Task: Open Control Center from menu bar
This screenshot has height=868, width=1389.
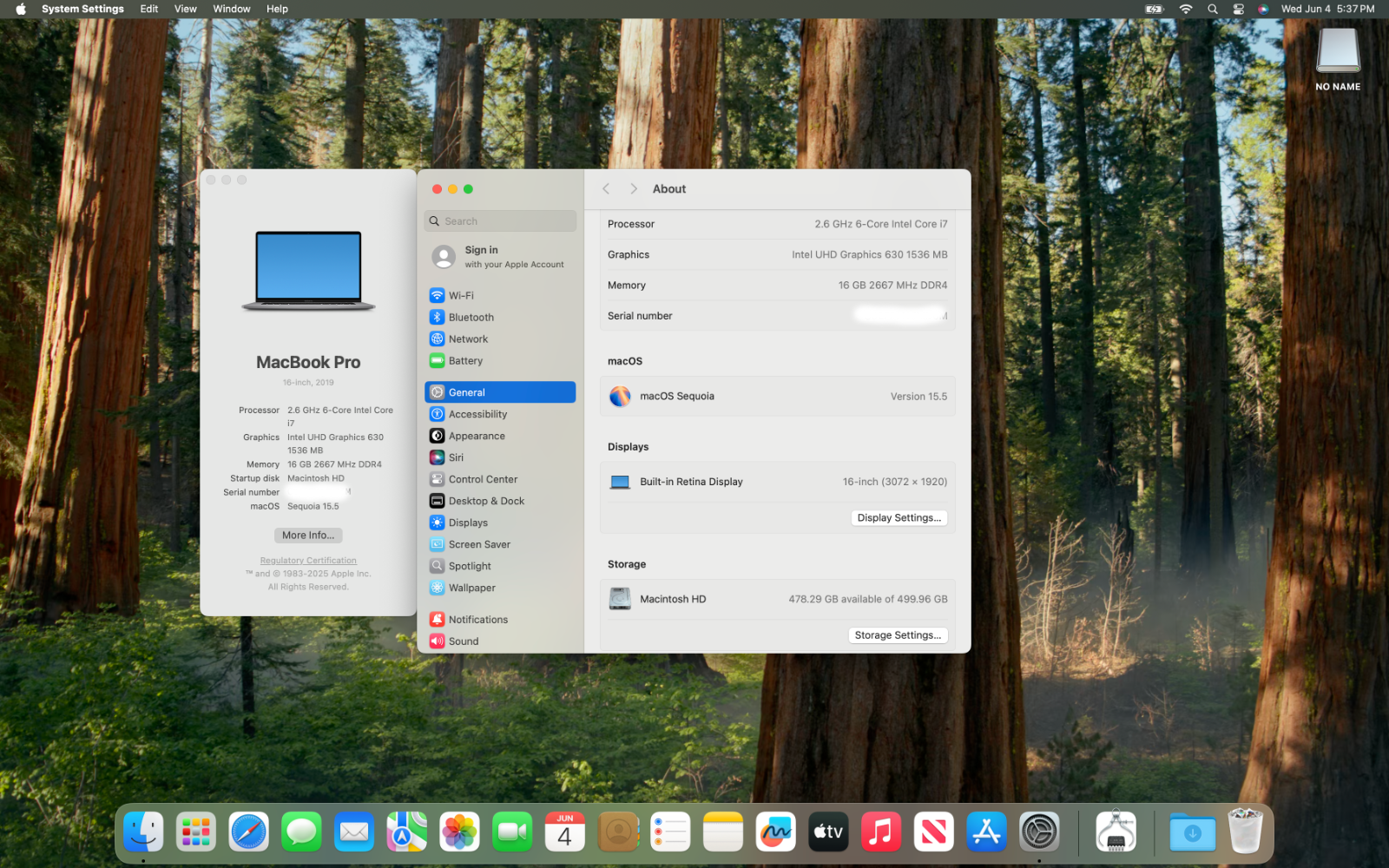Action: 1239,9
